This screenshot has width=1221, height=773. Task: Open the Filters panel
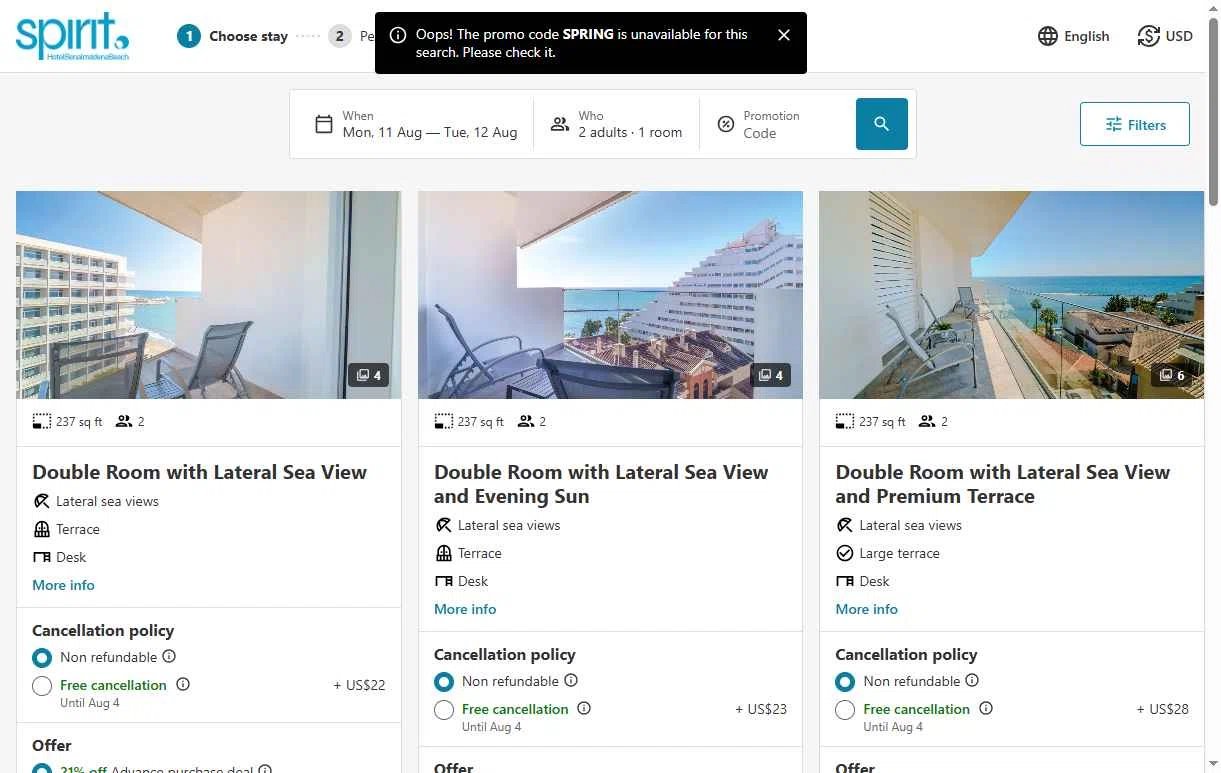pyautogui.click(x=1135, y=124)
